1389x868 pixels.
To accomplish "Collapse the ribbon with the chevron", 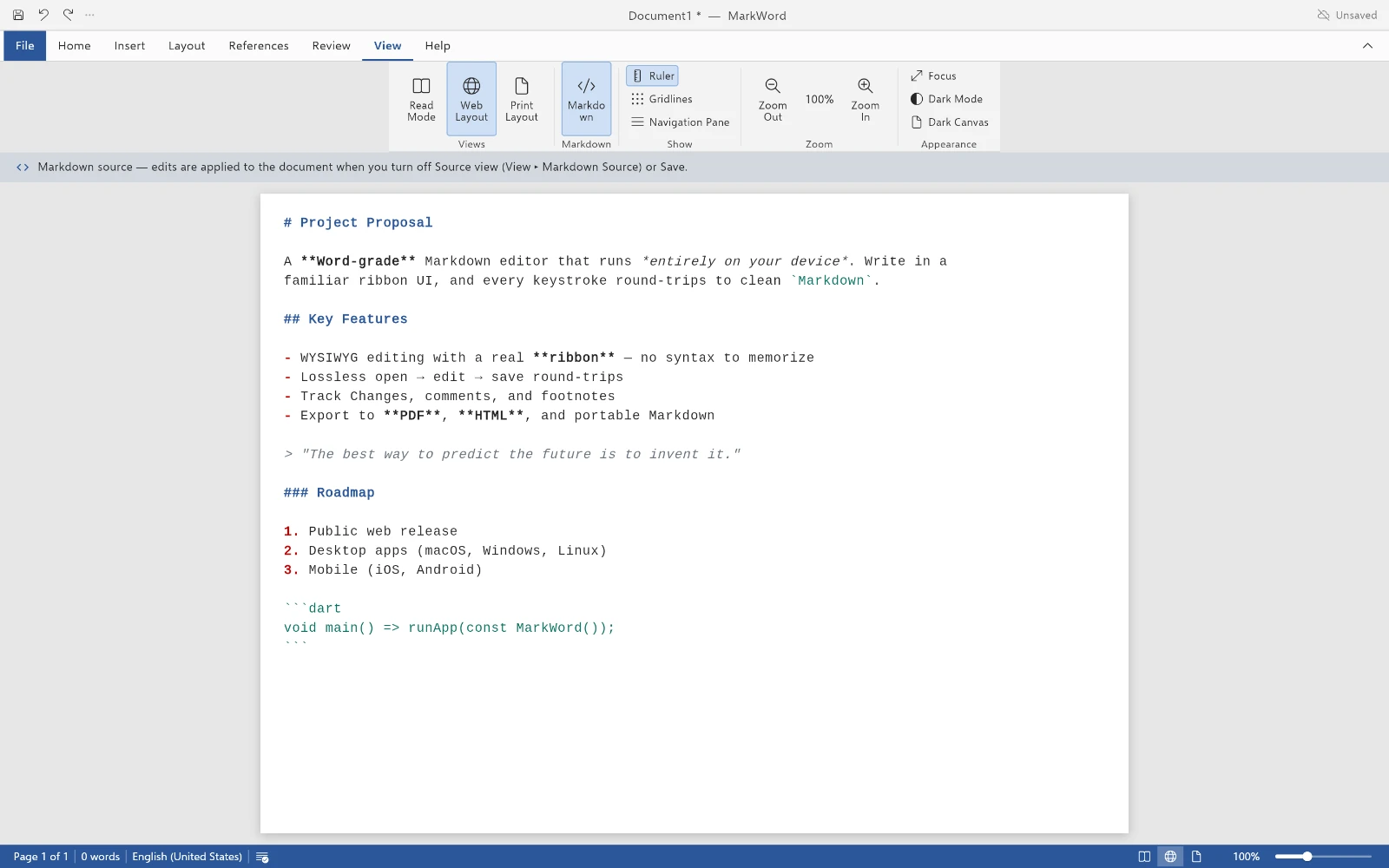I will [x=1367, y=46].
